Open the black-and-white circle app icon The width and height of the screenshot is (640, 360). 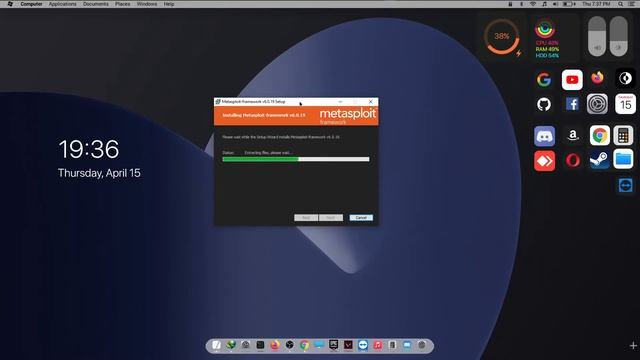pos(625,78)
